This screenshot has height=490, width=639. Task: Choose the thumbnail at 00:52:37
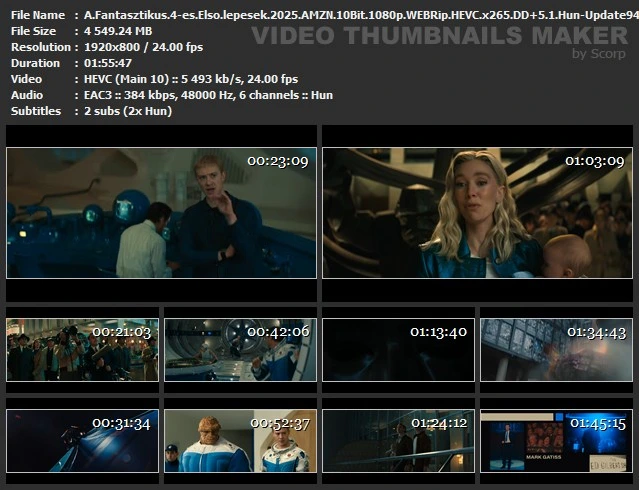[x=240, y=441]
